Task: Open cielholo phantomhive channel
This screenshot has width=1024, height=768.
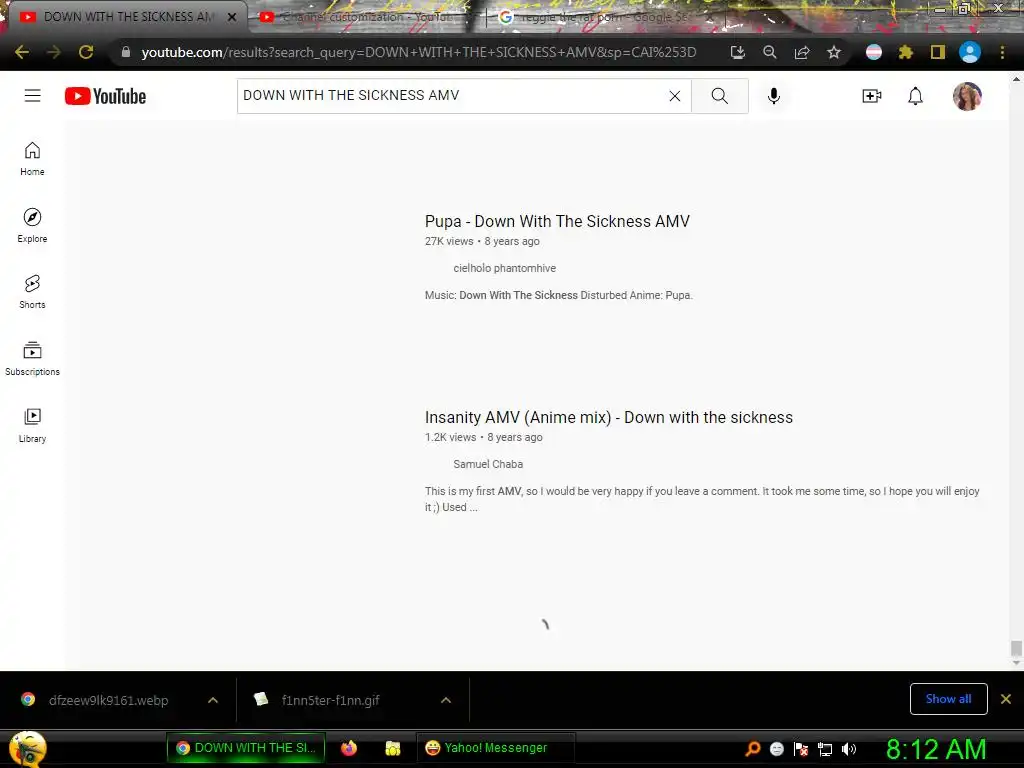Action: click(x=504, y=268)
